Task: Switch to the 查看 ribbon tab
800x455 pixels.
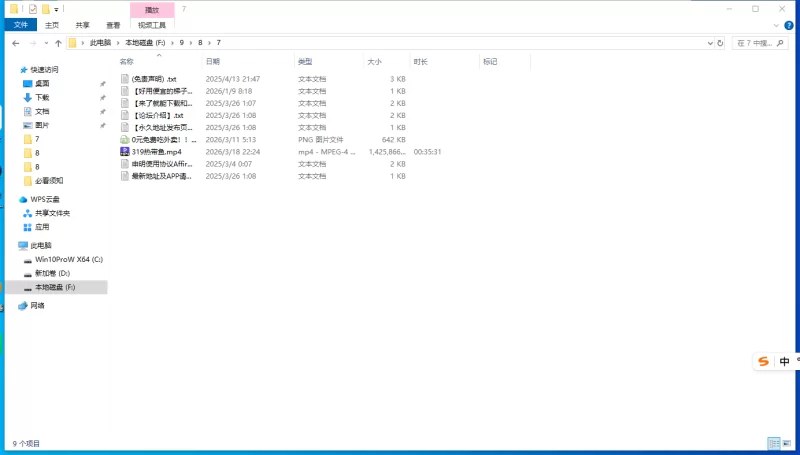Action: pos(113,25)
